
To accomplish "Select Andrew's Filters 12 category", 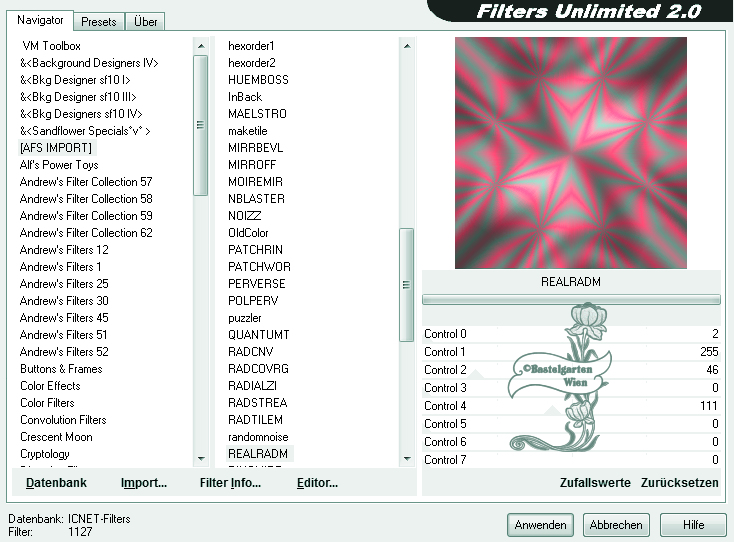I will point(64,249).
